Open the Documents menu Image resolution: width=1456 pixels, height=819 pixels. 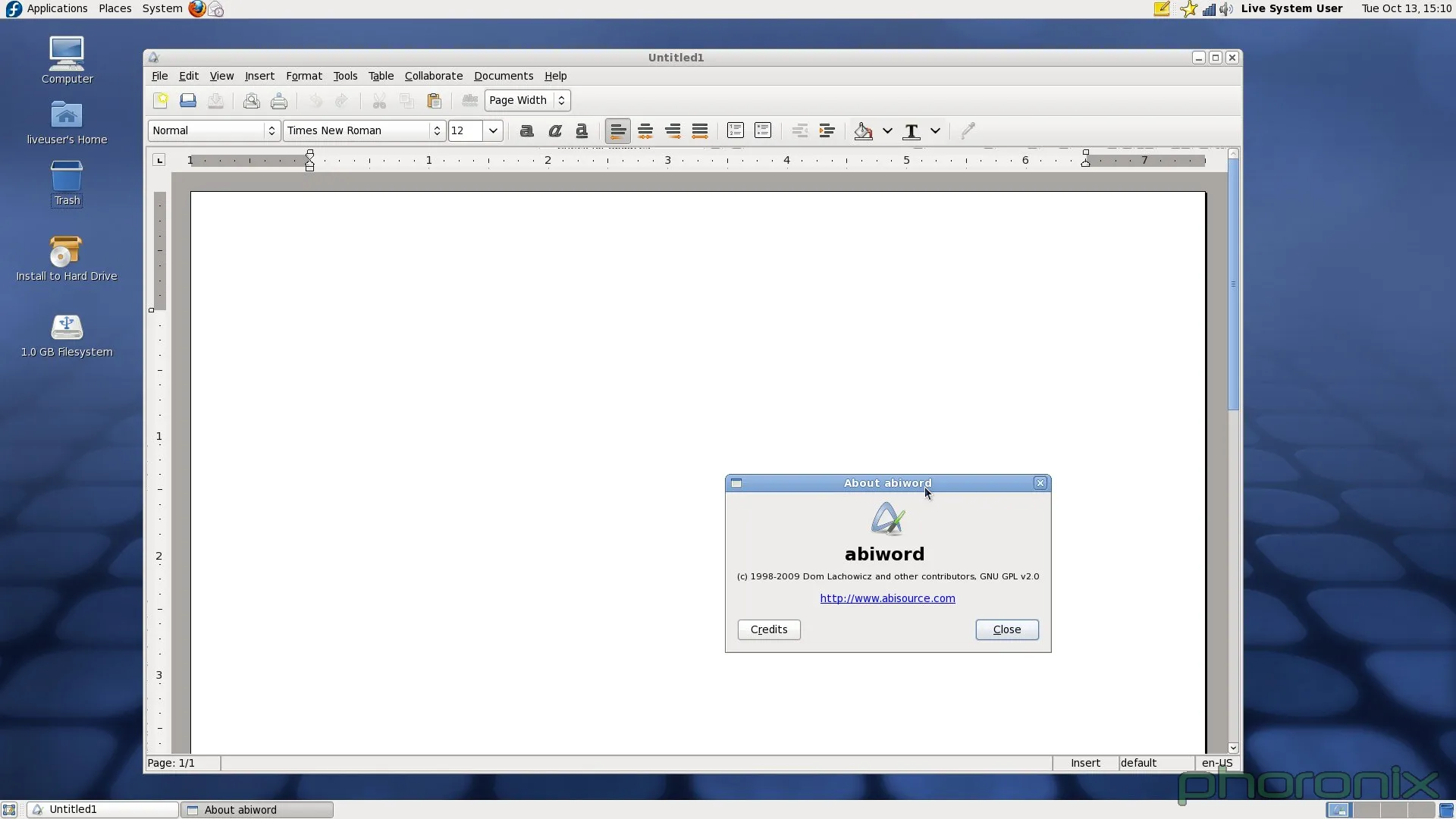[504, 76]
